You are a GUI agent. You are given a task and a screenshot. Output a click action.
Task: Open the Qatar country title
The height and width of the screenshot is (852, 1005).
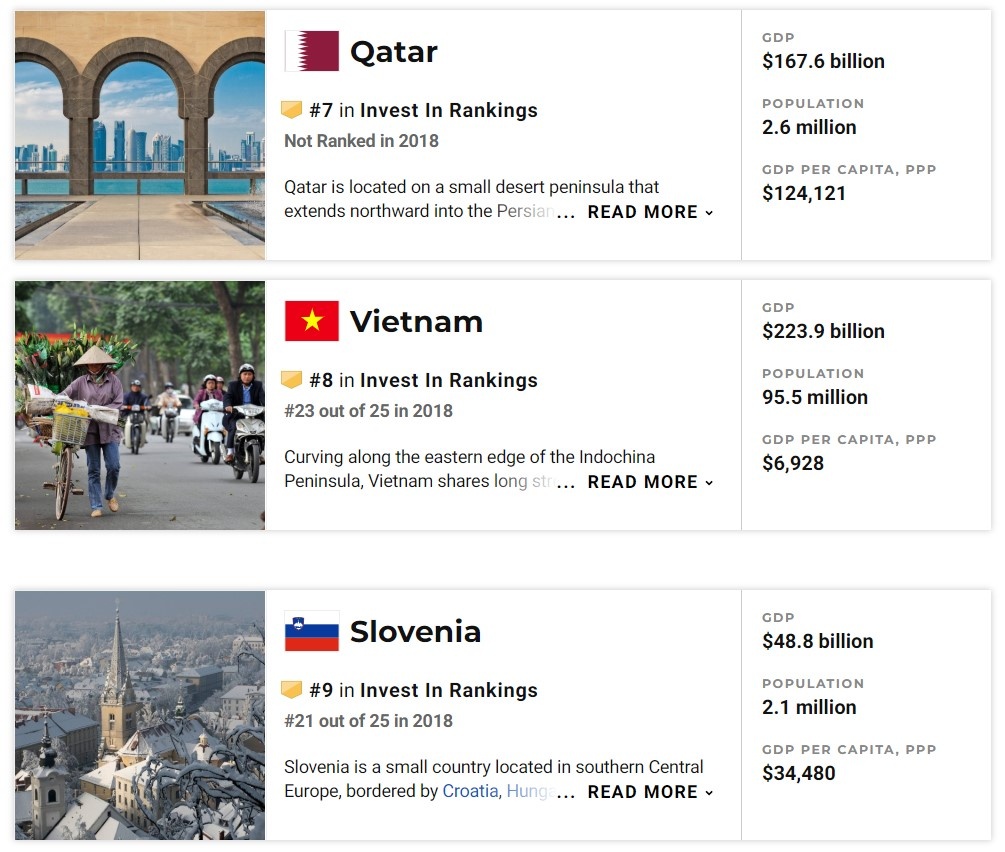[x=393, y=52]
